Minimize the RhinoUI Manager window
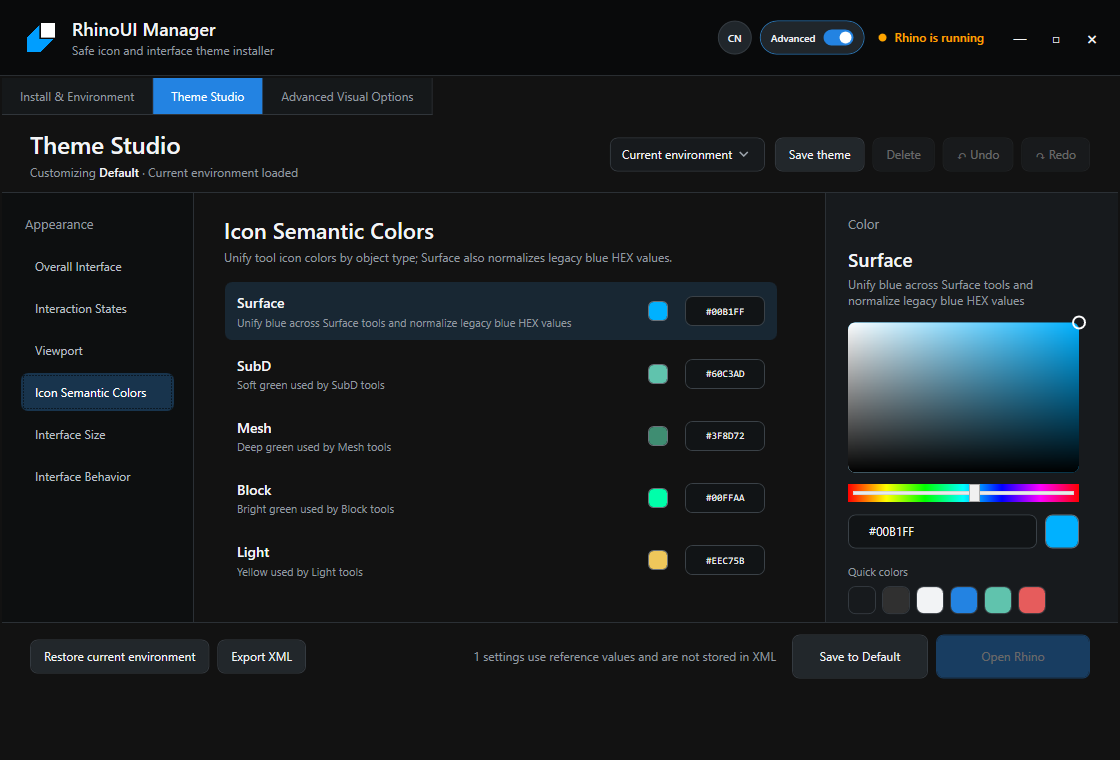 pyautogui.click(x=1020, y=39)
